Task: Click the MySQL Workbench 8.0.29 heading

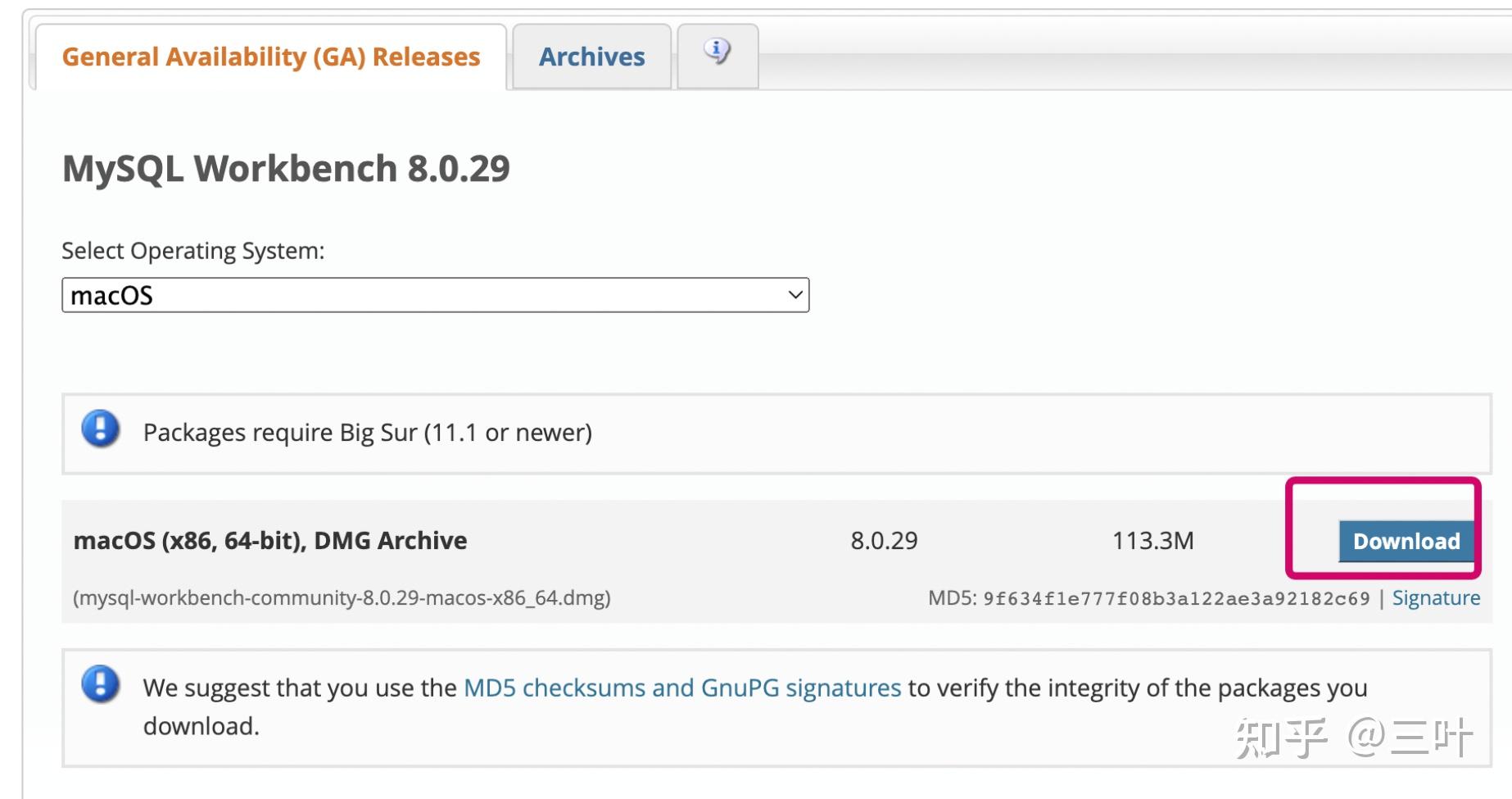Action: point(286,169)
